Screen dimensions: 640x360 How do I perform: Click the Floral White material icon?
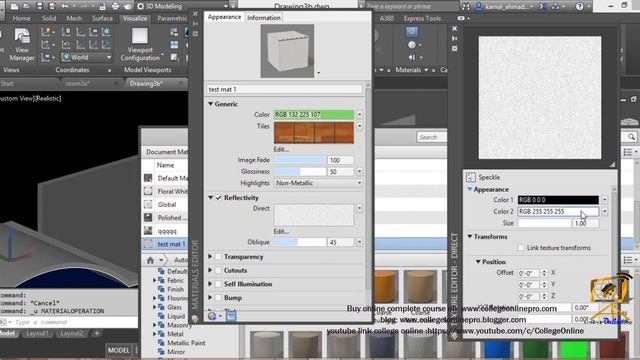point(148,191)
